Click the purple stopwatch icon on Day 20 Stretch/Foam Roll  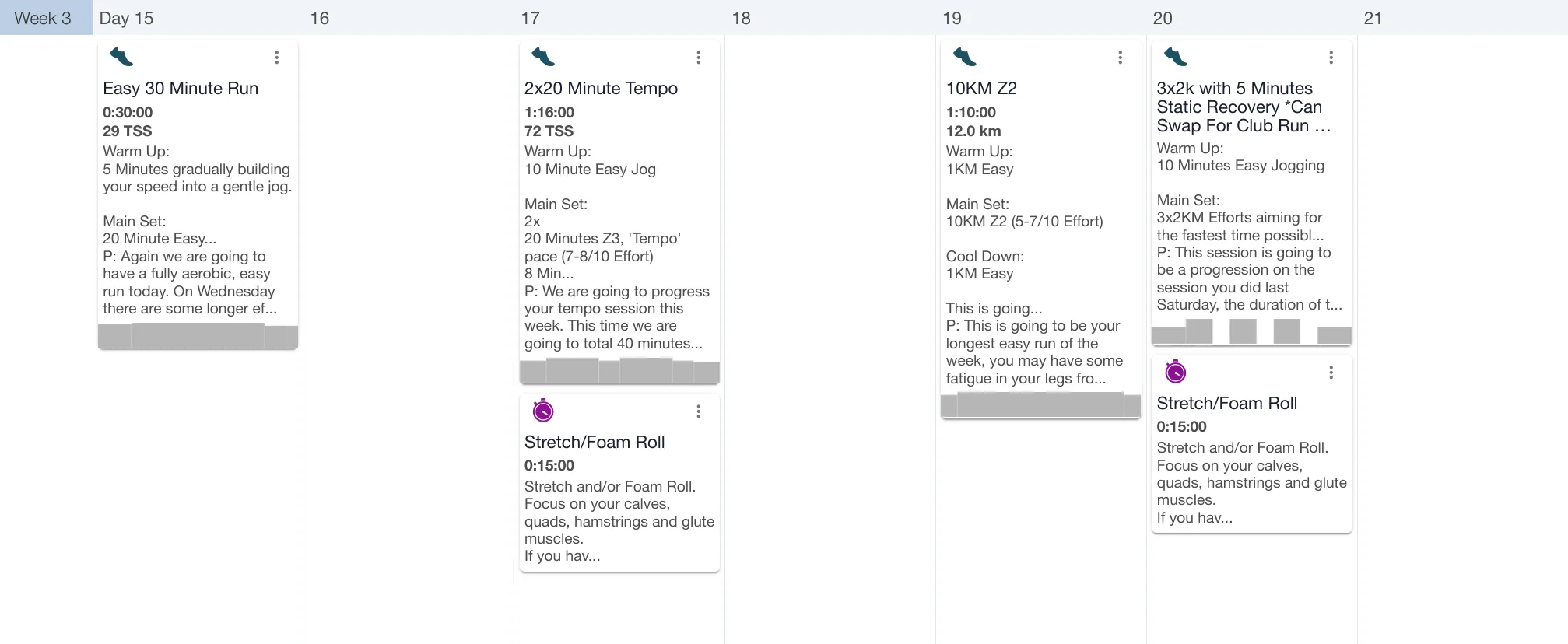click(1175, 373)
